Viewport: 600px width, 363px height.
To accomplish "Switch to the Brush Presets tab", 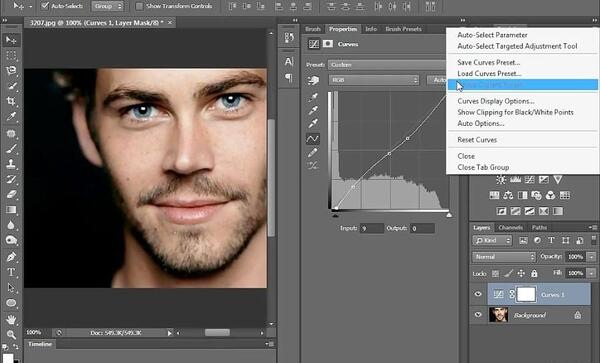I will (x=403, y=29).
